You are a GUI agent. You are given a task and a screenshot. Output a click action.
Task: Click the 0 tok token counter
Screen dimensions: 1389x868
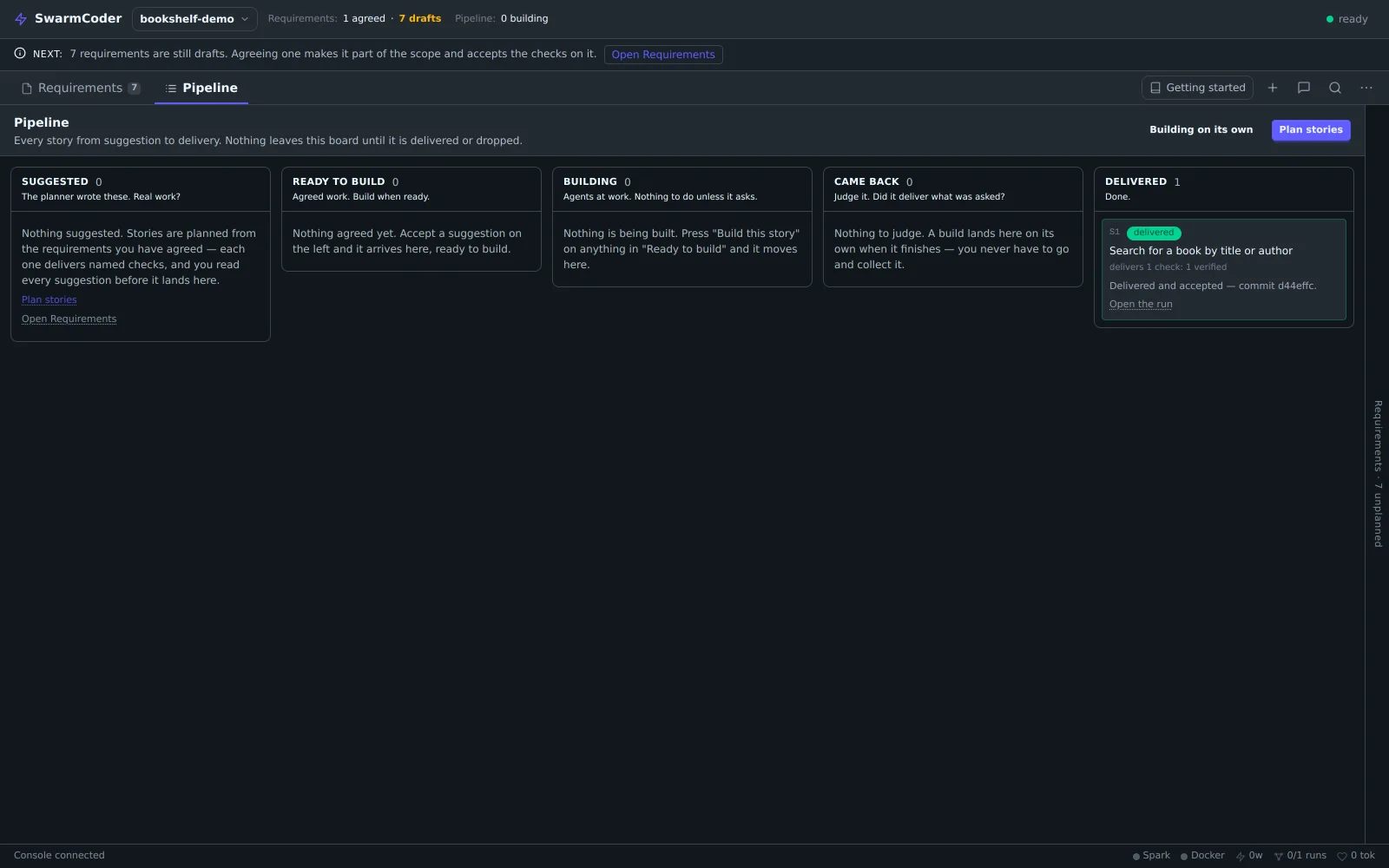tap(1356, 856)
